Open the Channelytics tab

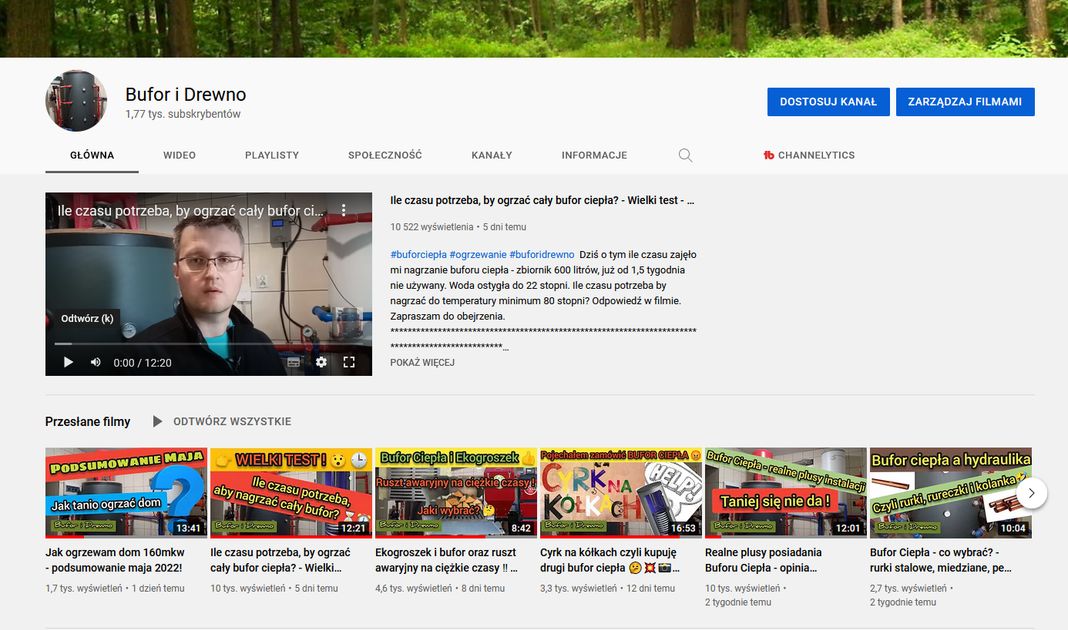click(x=808, y=155)
